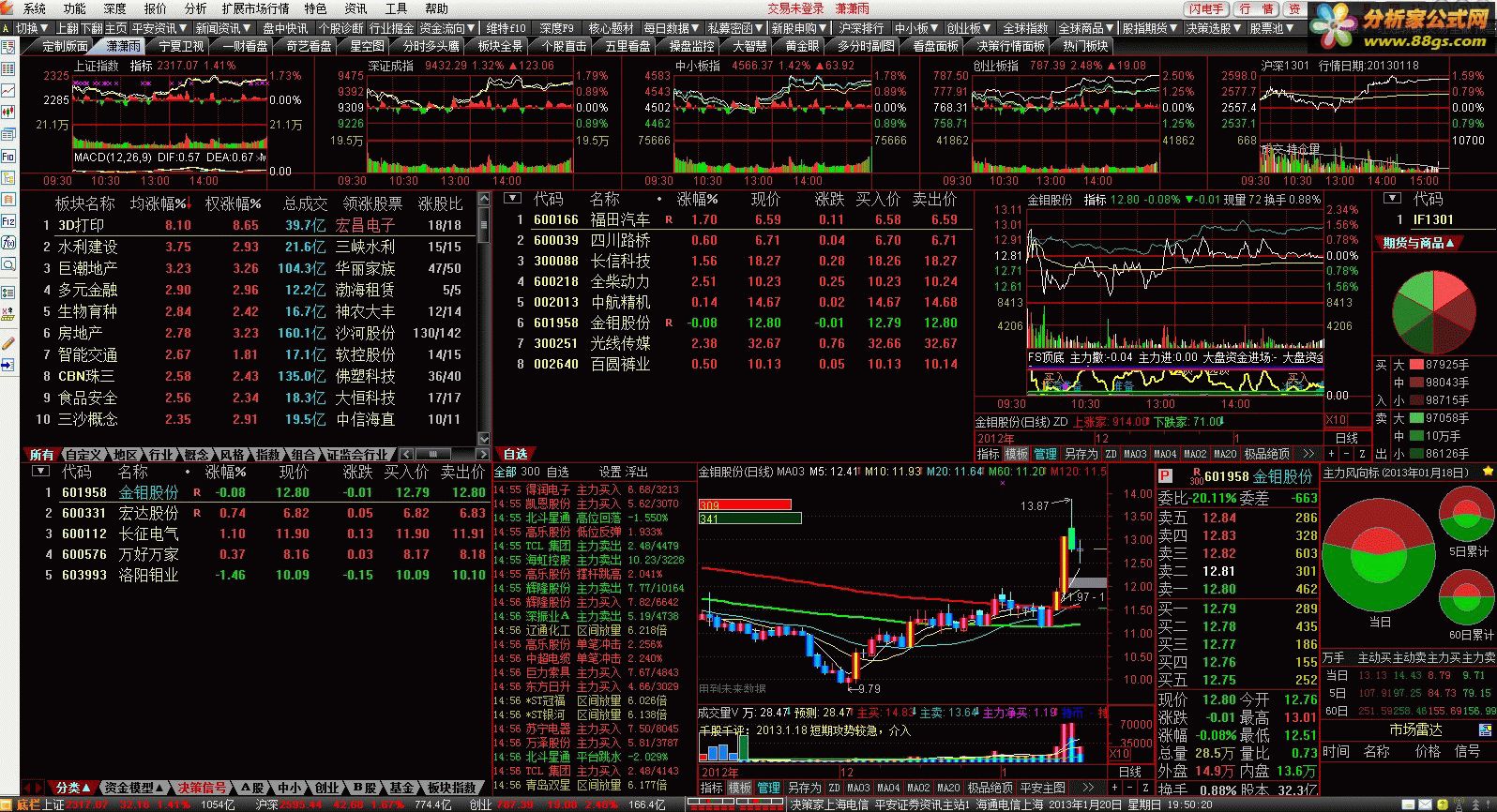The height and width of the screenshot is (812, 1497).
Task: Click 设置 in the signal feed header
Action: pyautogui.click(x=610, y=472)
